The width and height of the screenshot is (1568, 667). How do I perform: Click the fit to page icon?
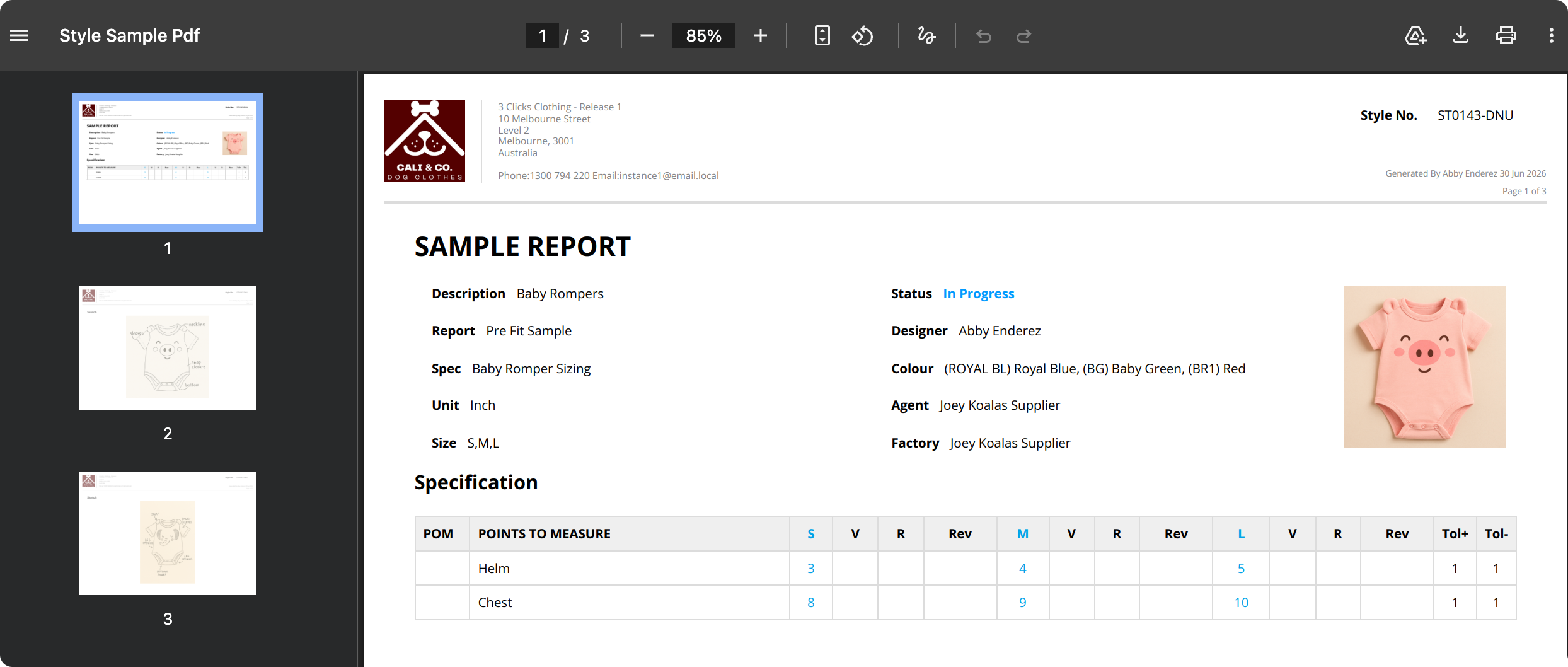pos(822,36)
